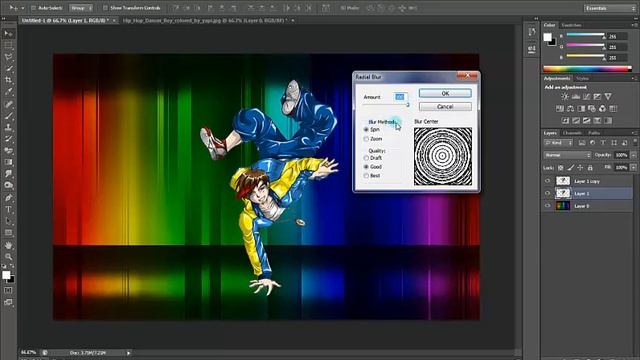Viewport: 640px width, 360px height.
Task: Select the Healing Brush tool
Action: click(9, 104)
